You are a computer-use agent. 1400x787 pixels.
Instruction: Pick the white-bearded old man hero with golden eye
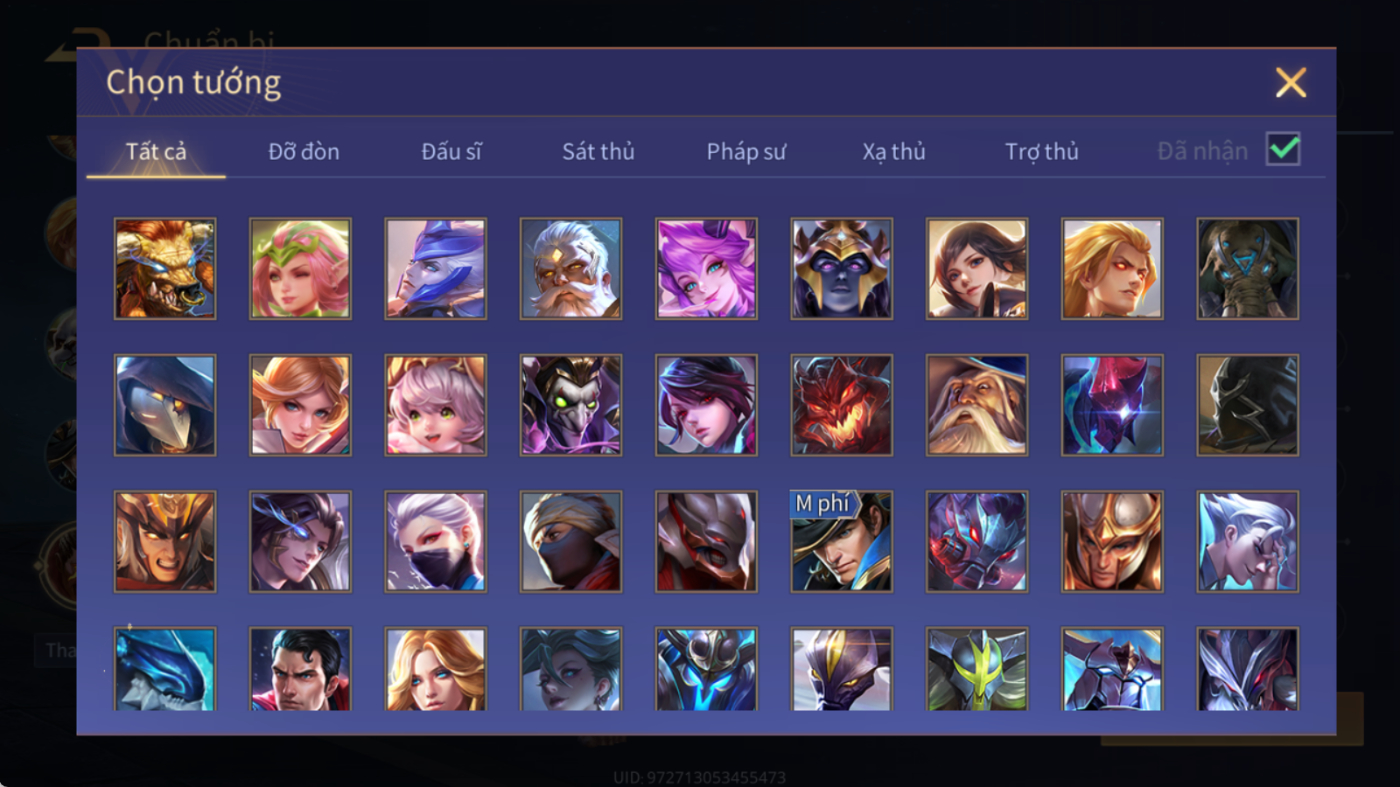pos(571,269)
